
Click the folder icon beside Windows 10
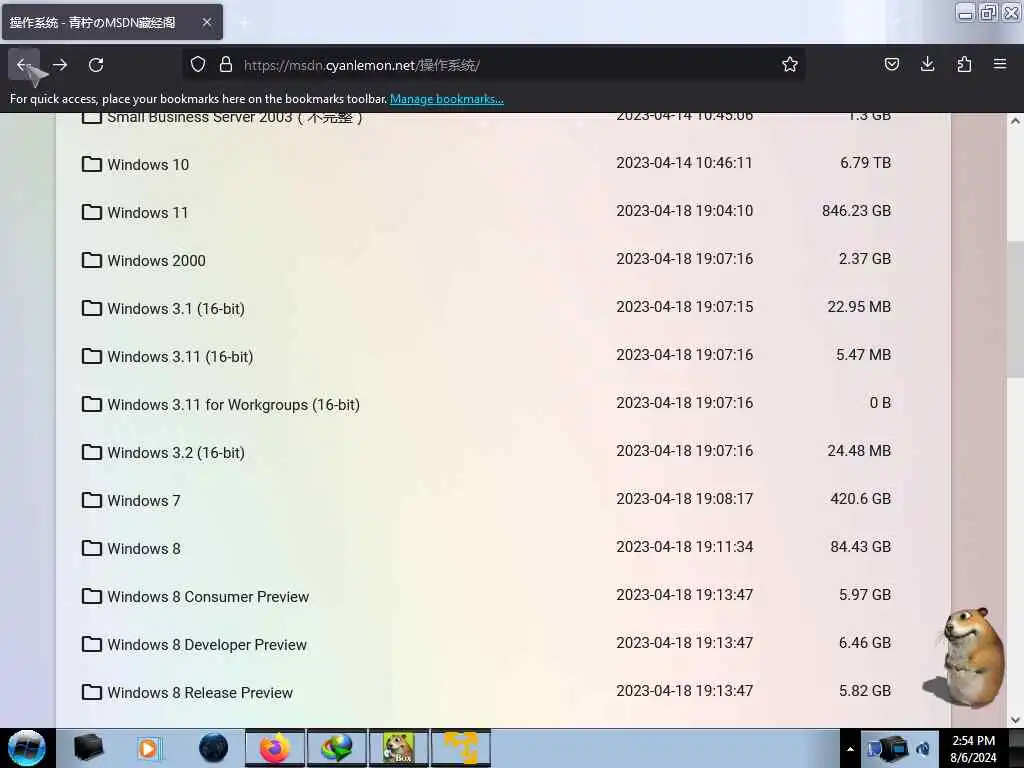pyautogui.click(x=91, y=164)
